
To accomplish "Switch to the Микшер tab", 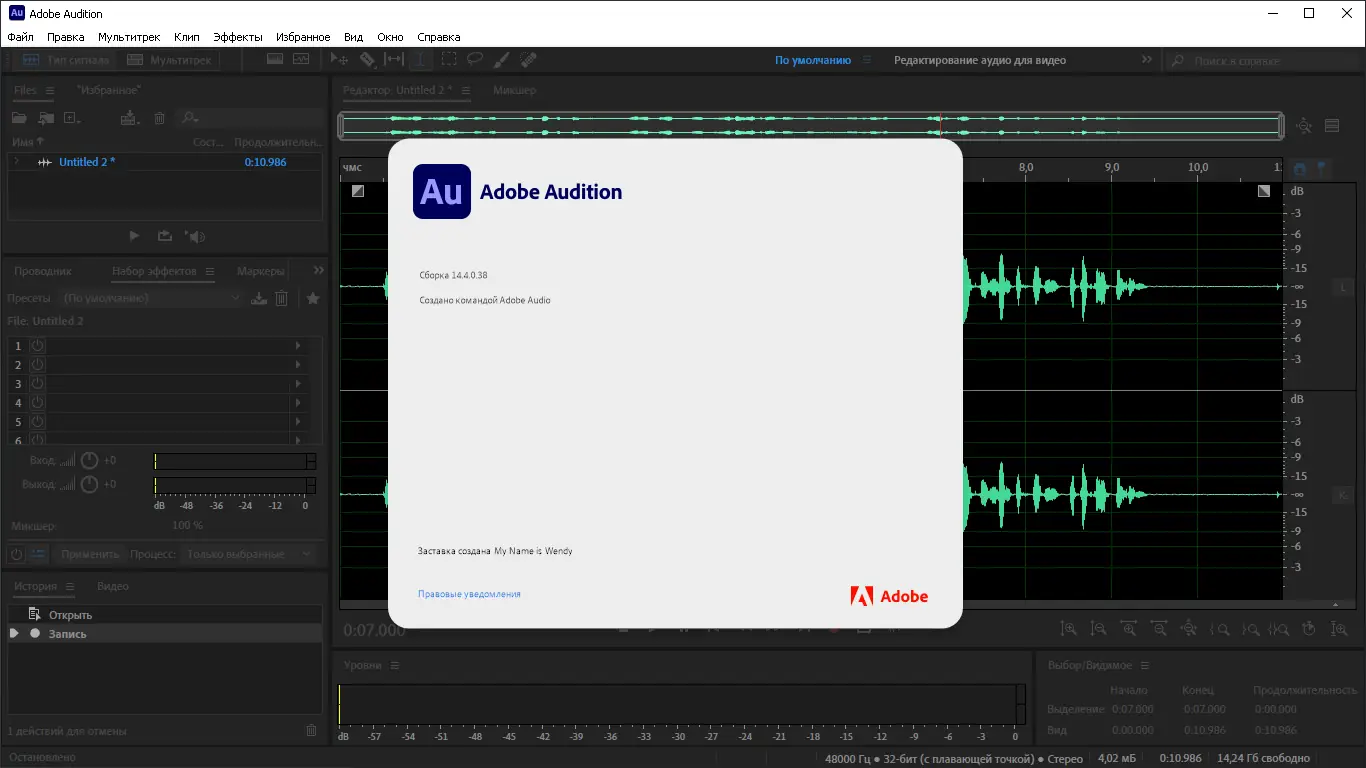I will pos(514,90).
